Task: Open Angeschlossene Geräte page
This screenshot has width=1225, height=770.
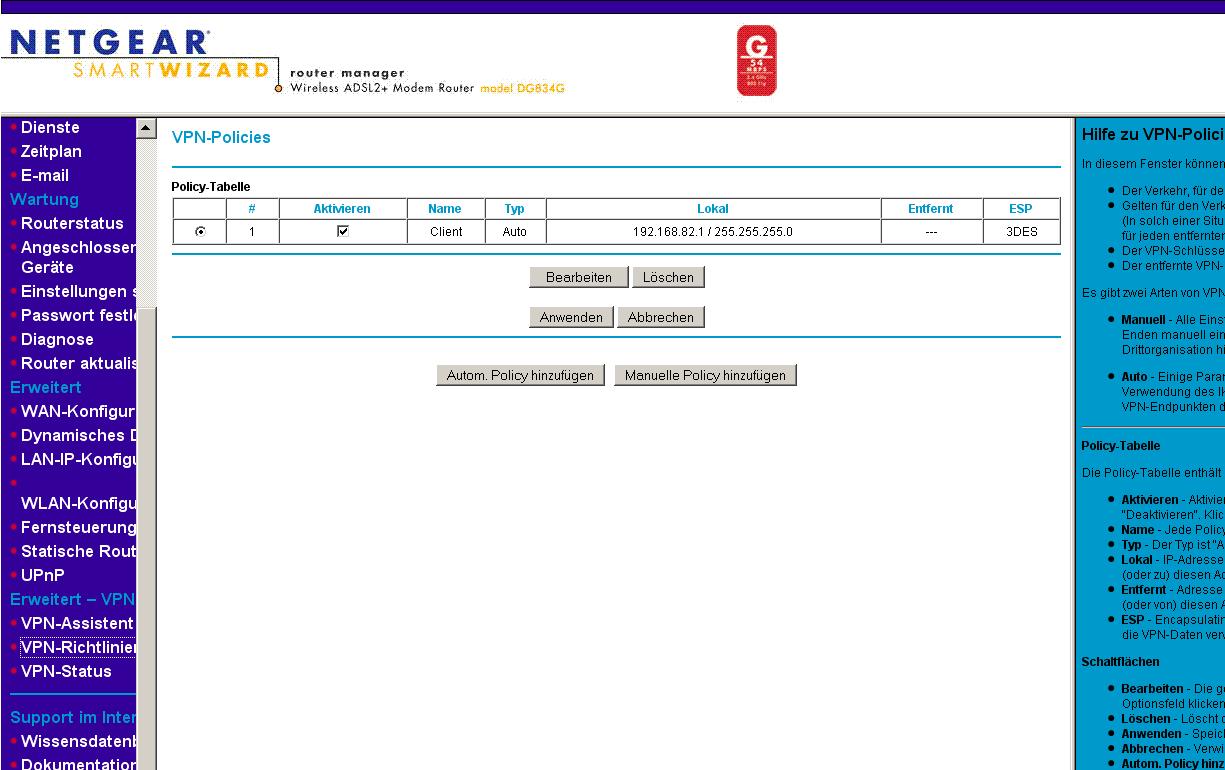Action: (78, 257)
